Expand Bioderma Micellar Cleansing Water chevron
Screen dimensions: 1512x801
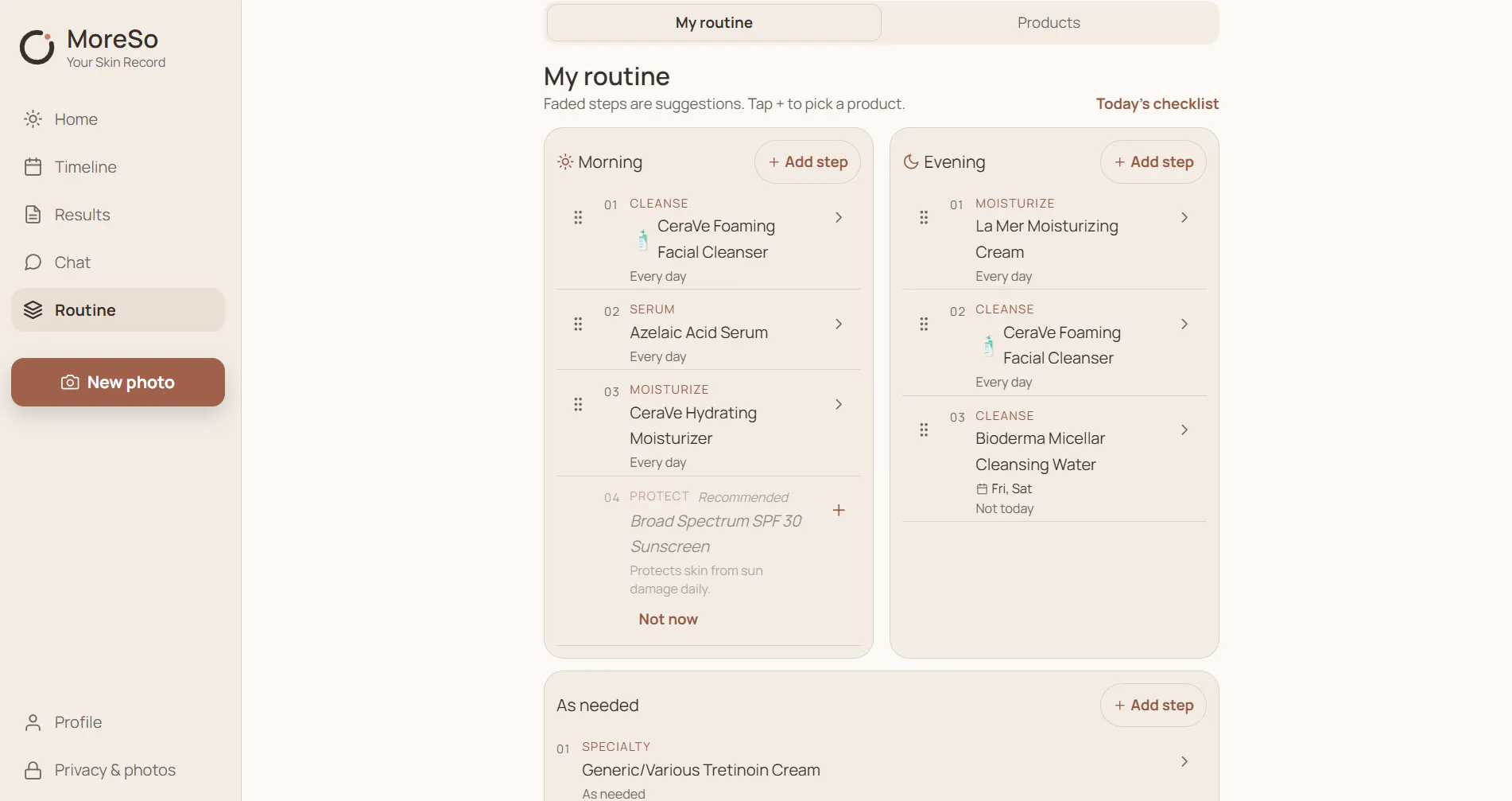(1184, 430)
